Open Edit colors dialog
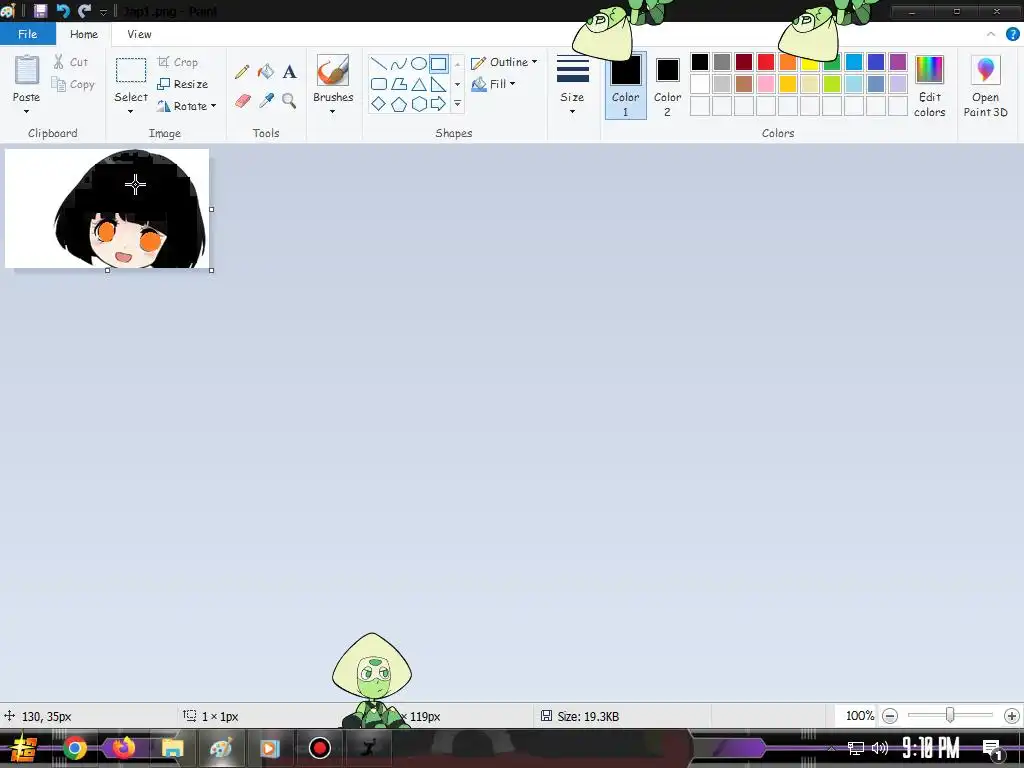The height and width of the screenshot is (768, 1024). [x=929, y=86]
